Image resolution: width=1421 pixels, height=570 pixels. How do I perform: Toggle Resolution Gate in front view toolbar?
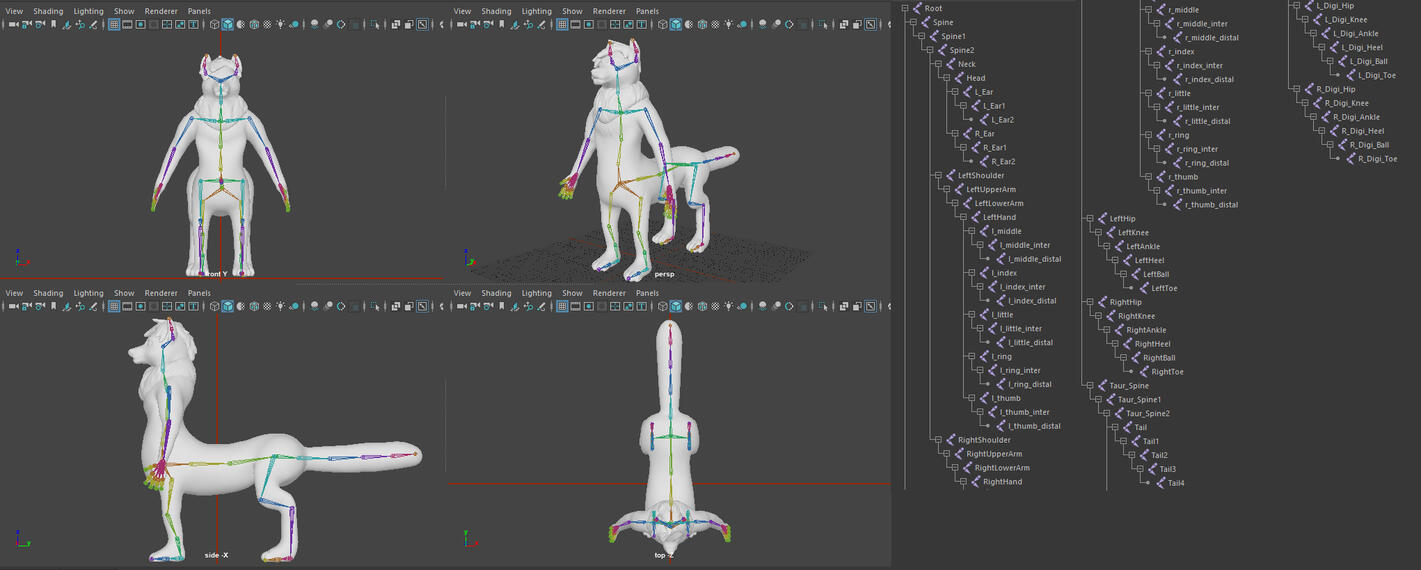(x=141, y=24)
